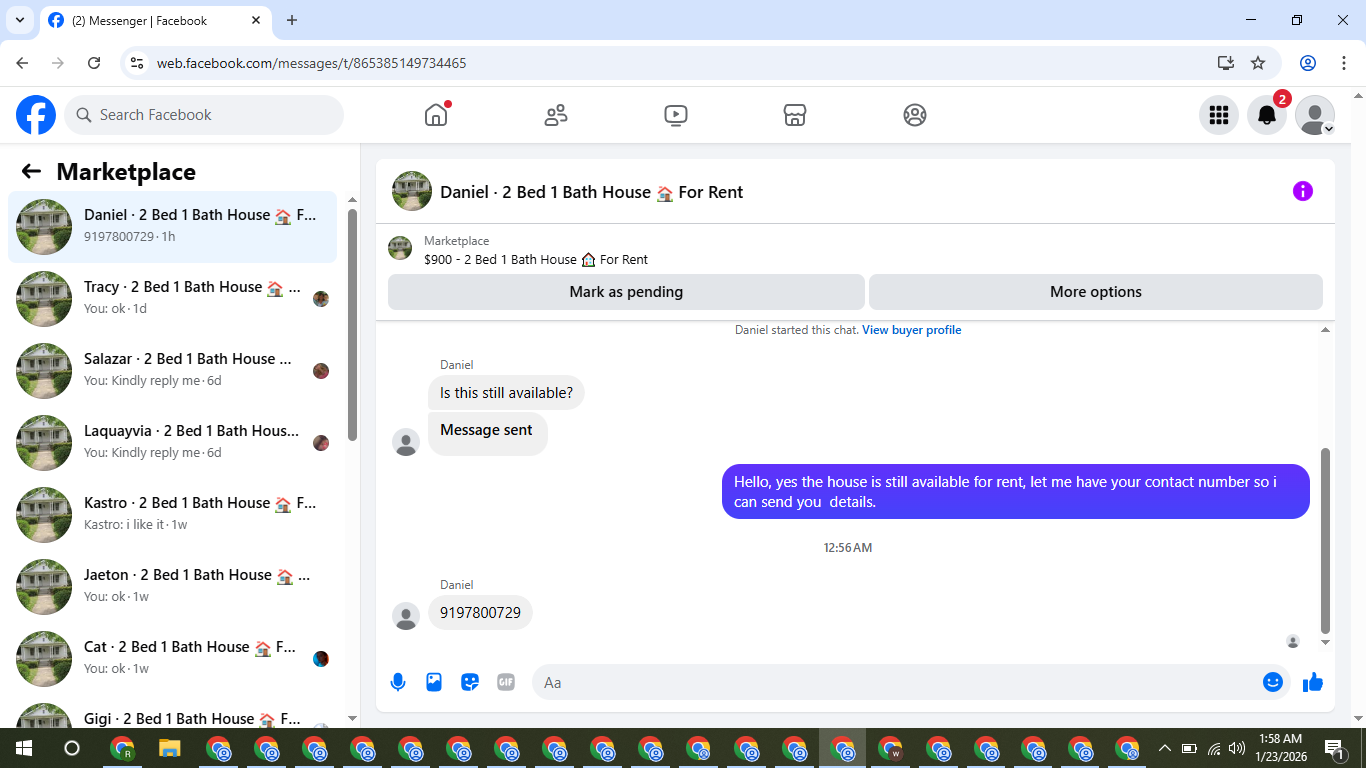The width and height of the screenshot is (1366, 768).
Task: View site information icon in address bar
Action: 138,63
